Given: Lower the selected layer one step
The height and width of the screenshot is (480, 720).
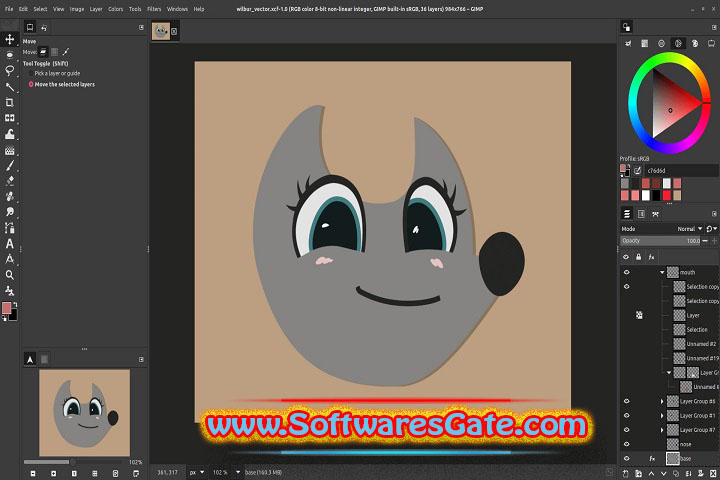Looking at the screenshot, I should [x=664, y=474].
